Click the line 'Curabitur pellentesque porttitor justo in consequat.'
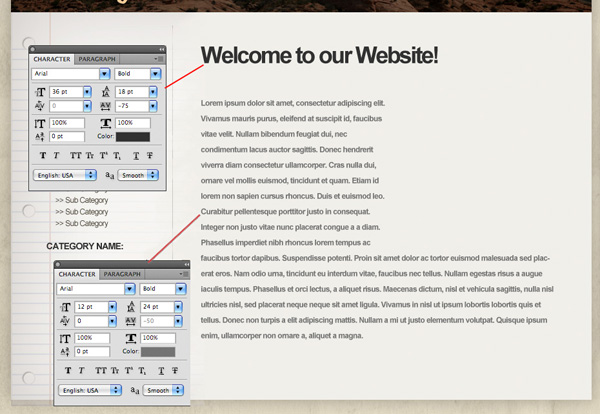This screenshot has width=600, height=414. coord(285,212)
